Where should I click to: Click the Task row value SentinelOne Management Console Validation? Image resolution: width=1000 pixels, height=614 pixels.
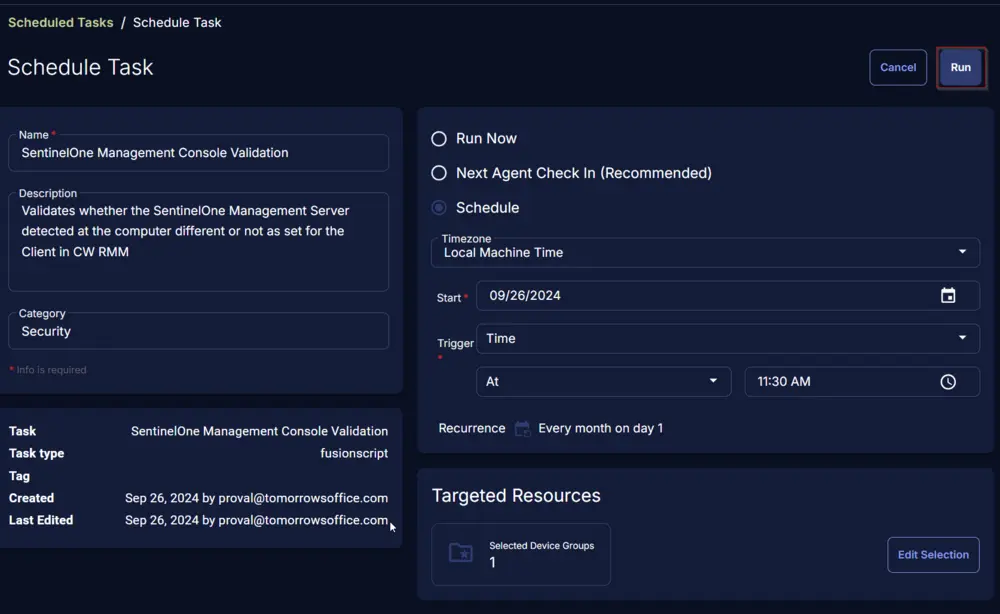[x=259, y=431]
